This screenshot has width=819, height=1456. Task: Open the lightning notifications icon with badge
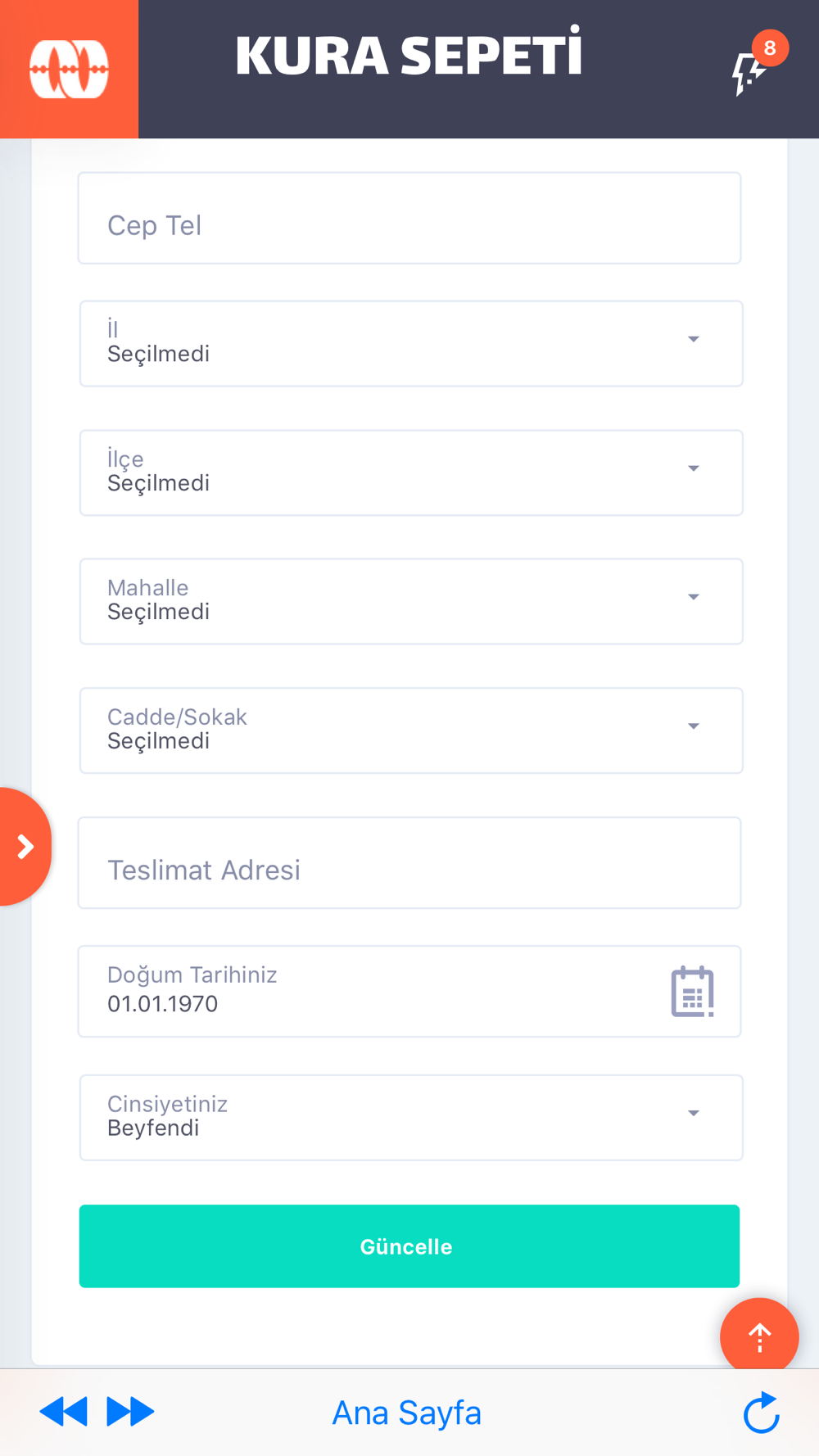(x=749, y=73)
